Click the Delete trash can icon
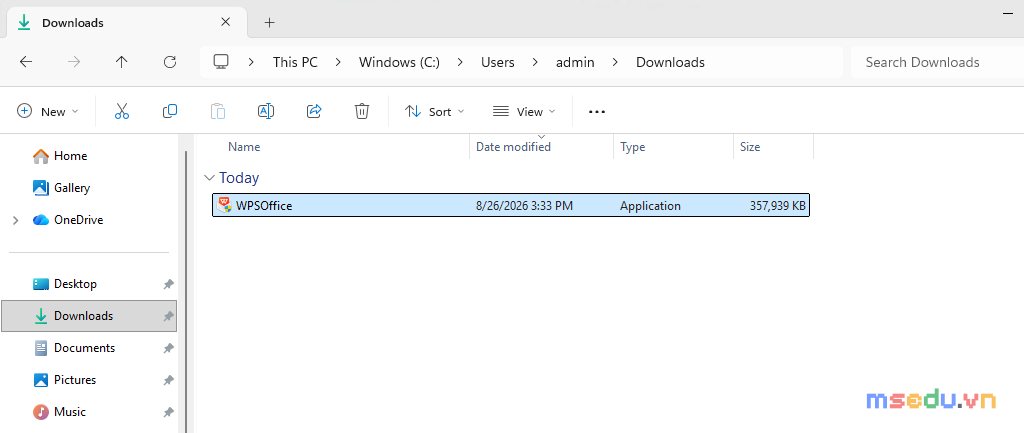This screenshot has height=433, width=1024. coord(362,111)
